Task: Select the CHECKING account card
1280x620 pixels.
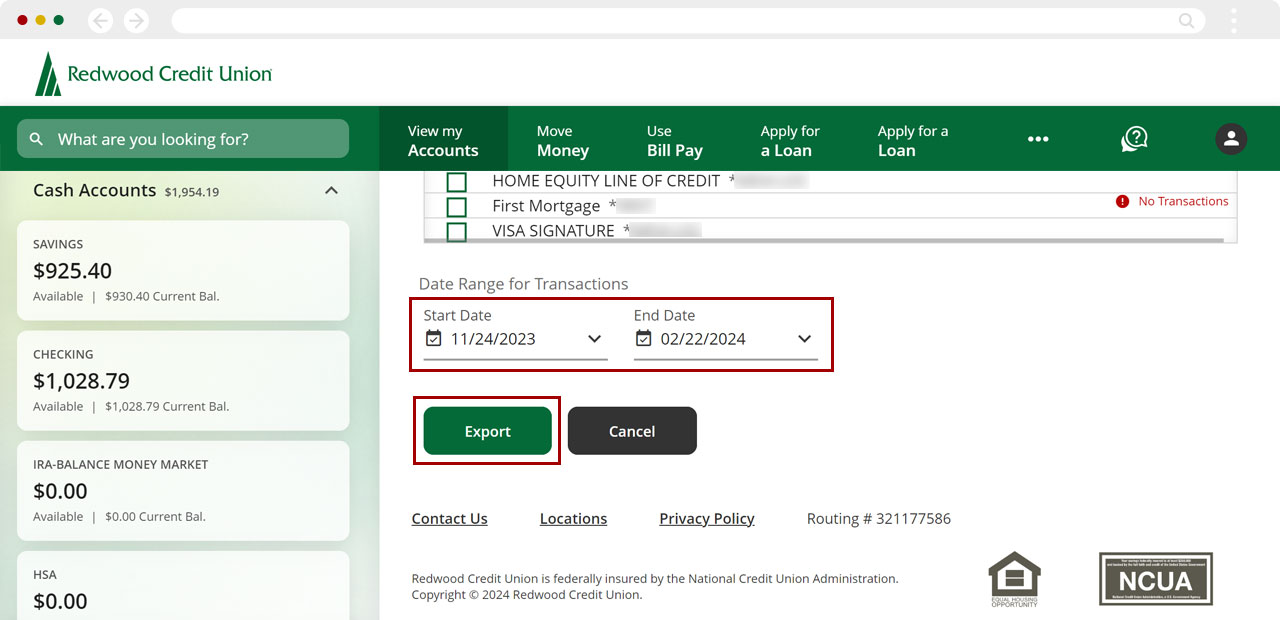Action: [183, 380]
